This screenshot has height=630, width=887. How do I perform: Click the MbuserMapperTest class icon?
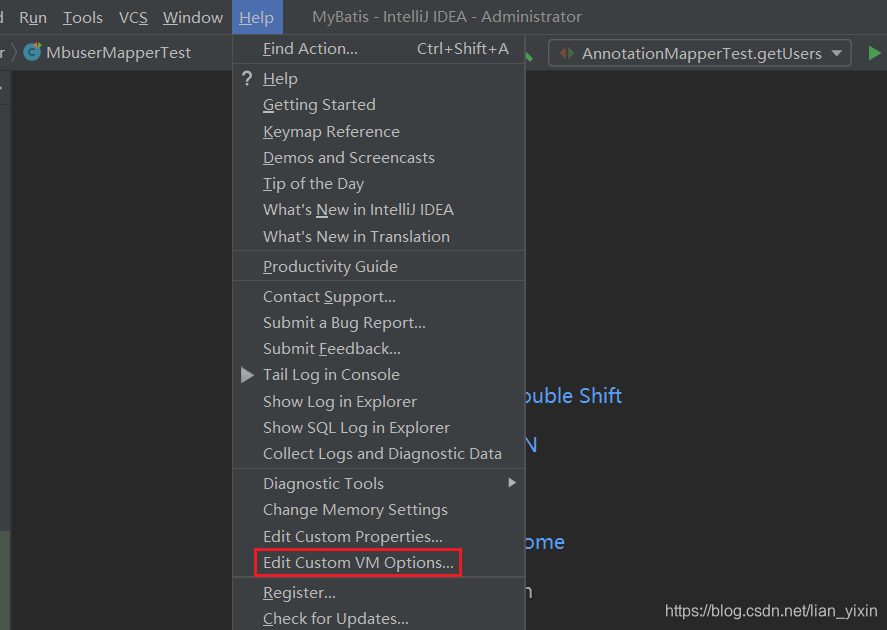click(32, 52)
